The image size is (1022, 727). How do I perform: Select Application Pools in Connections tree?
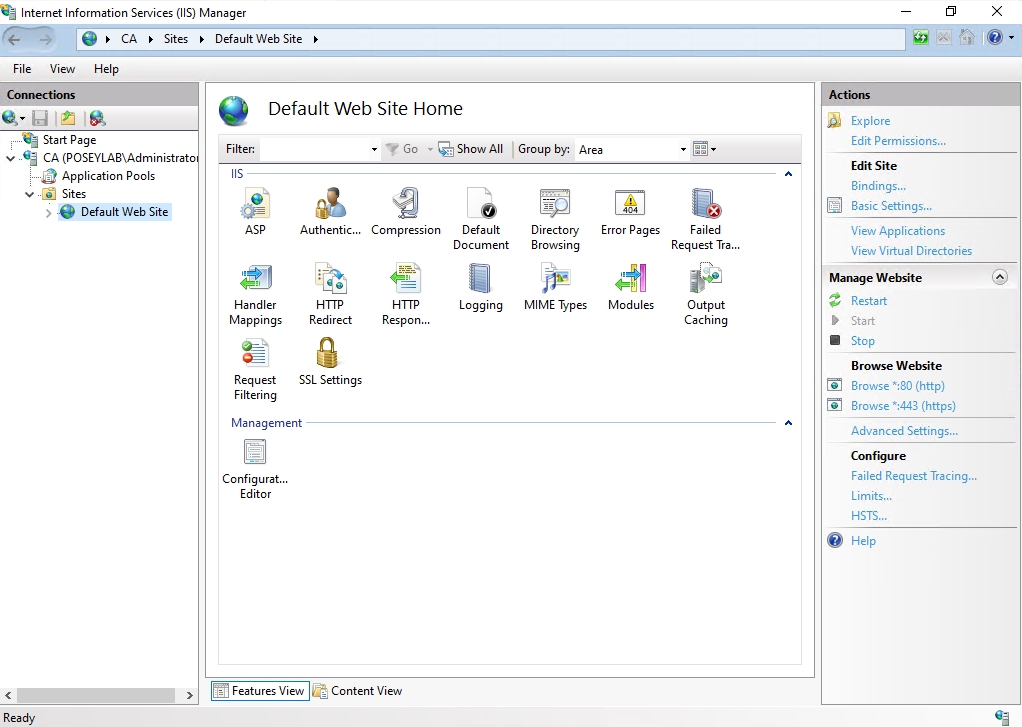tap(108, 176)
